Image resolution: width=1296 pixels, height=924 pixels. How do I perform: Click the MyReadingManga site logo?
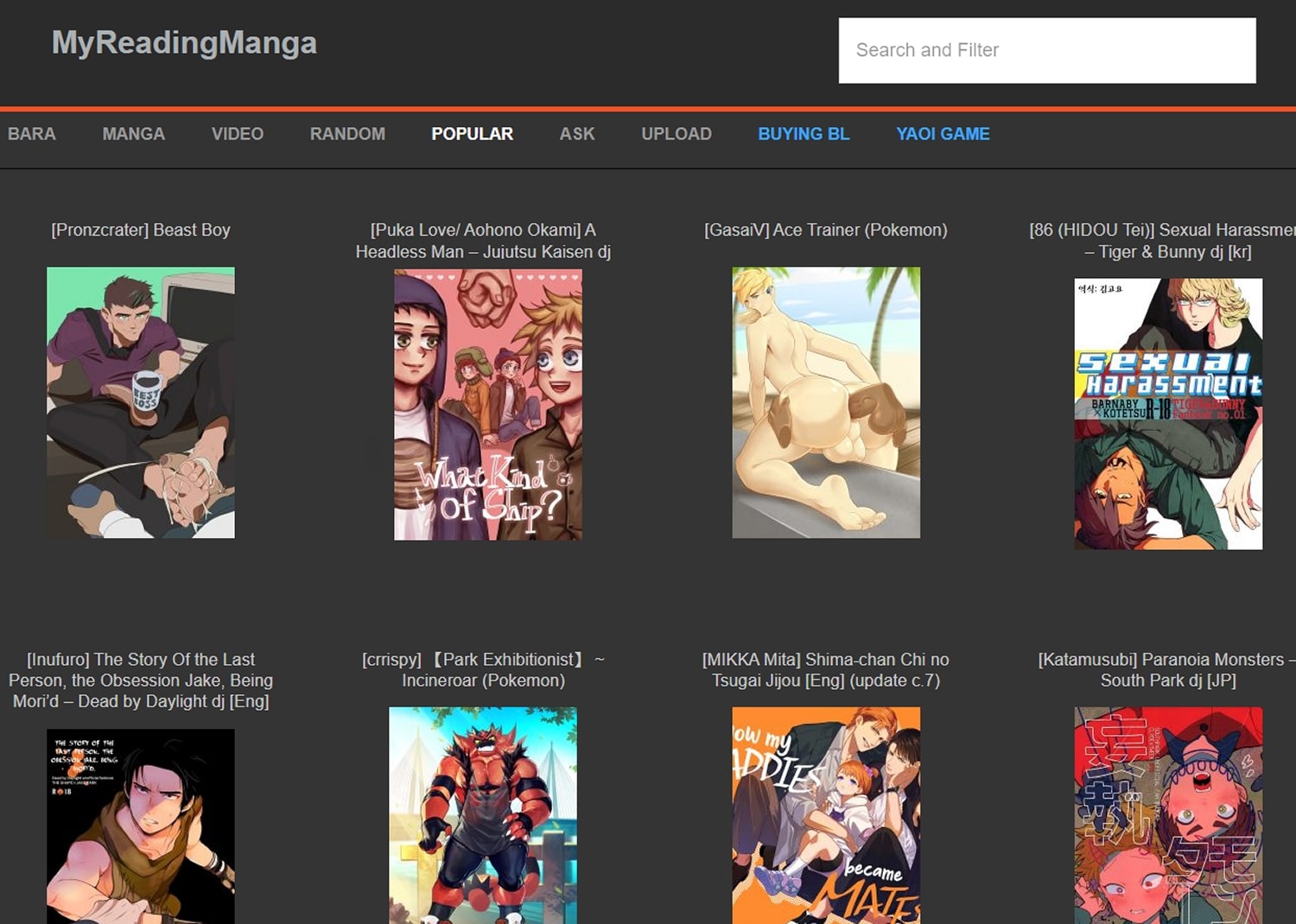[184, 43]
